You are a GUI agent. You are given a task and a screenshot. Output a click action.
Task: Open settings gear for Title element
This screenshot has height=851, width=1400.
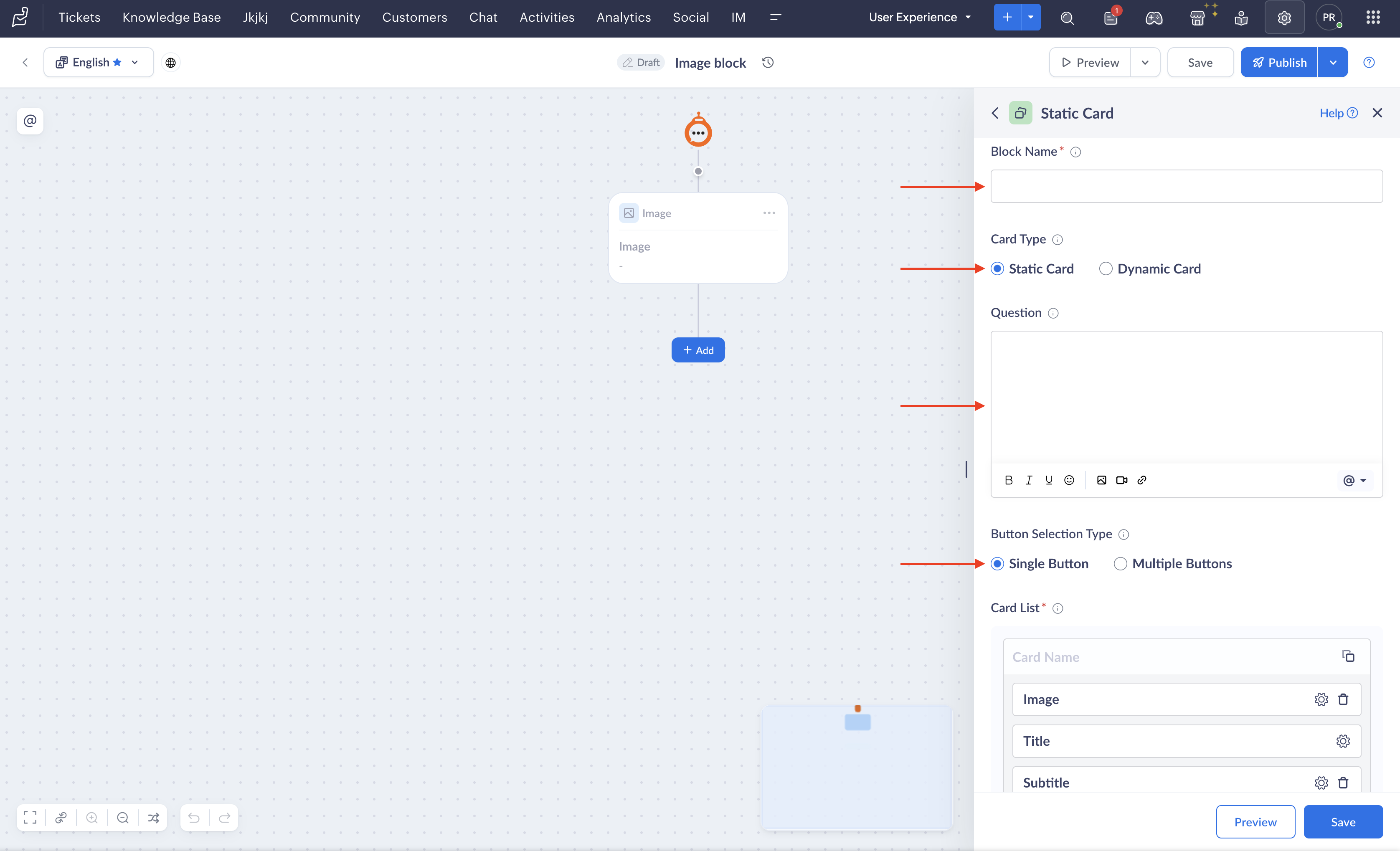[x=1343, y=741]
